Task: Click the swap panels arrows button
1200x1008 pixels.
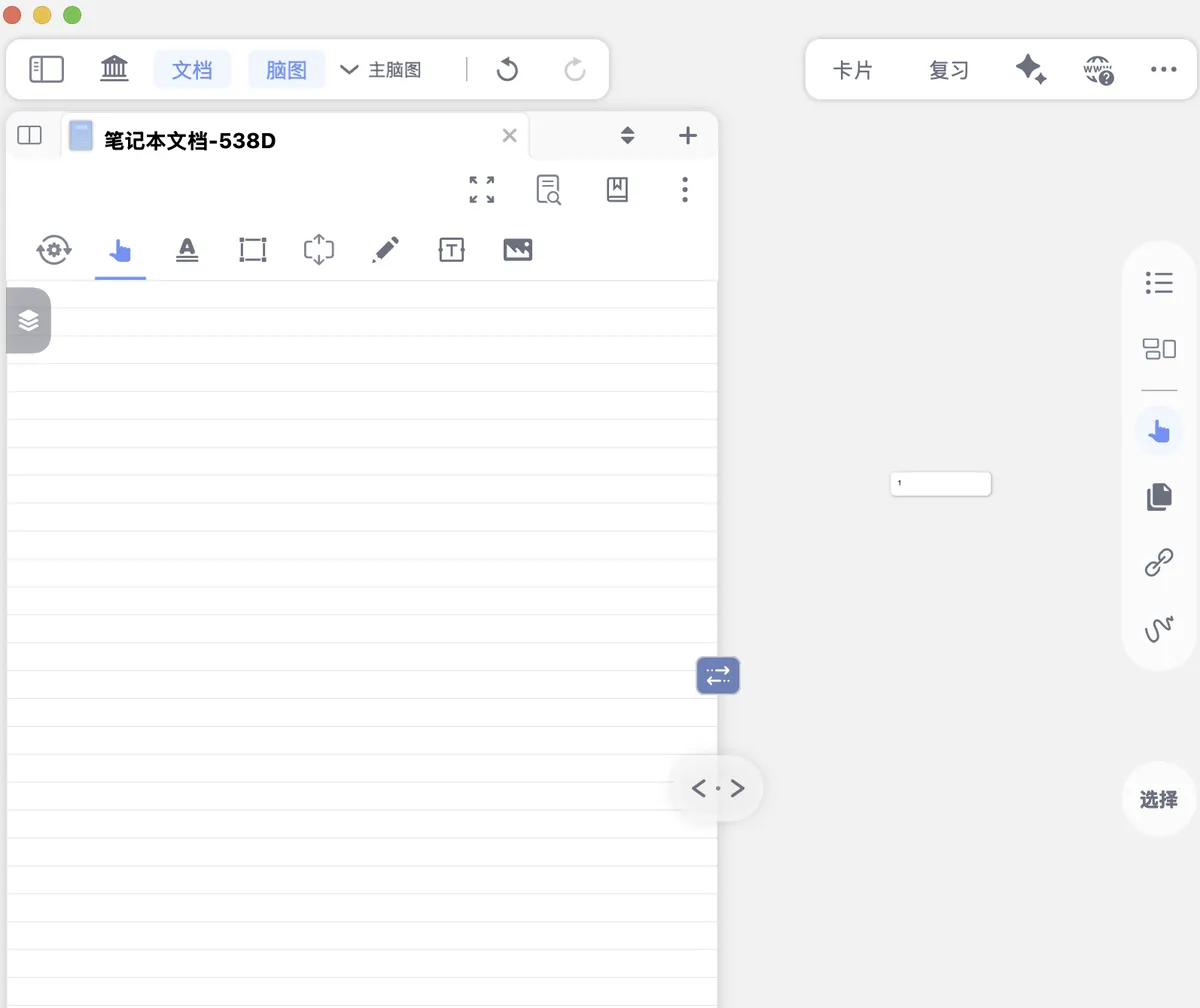Action: pyautogui.click(x=718, y=676)
